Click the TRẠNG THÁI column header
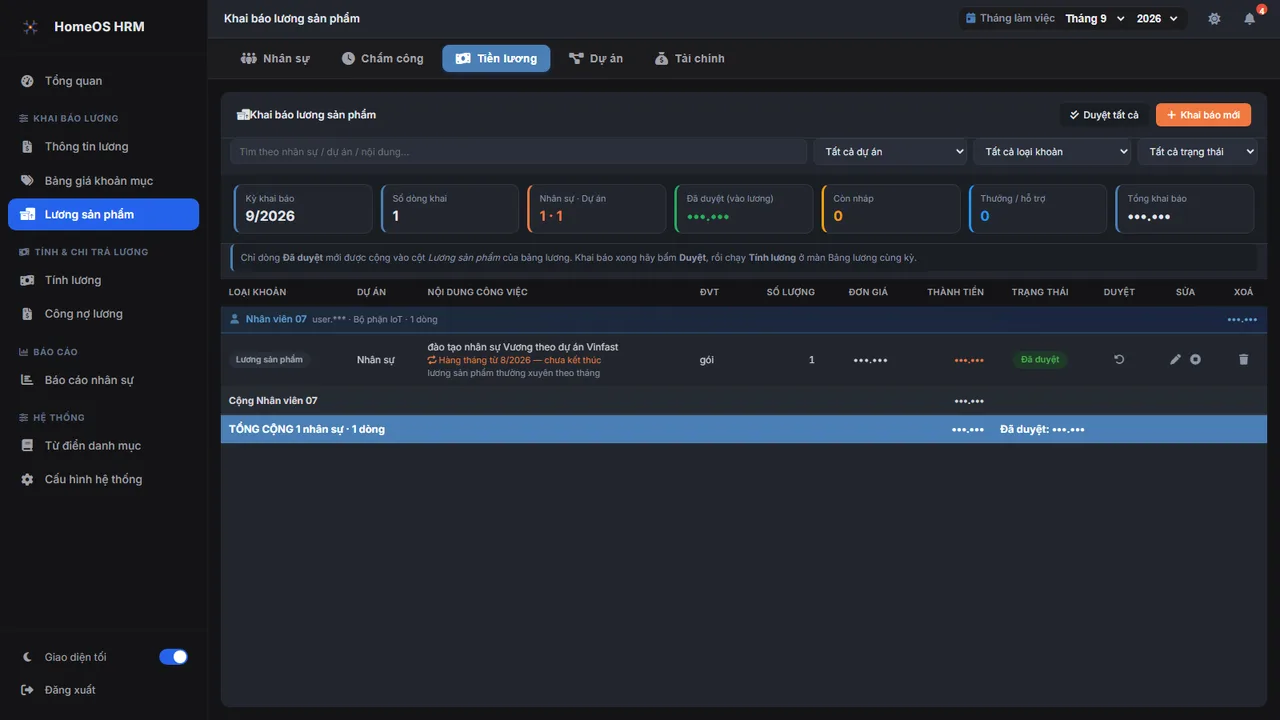 1040,292
